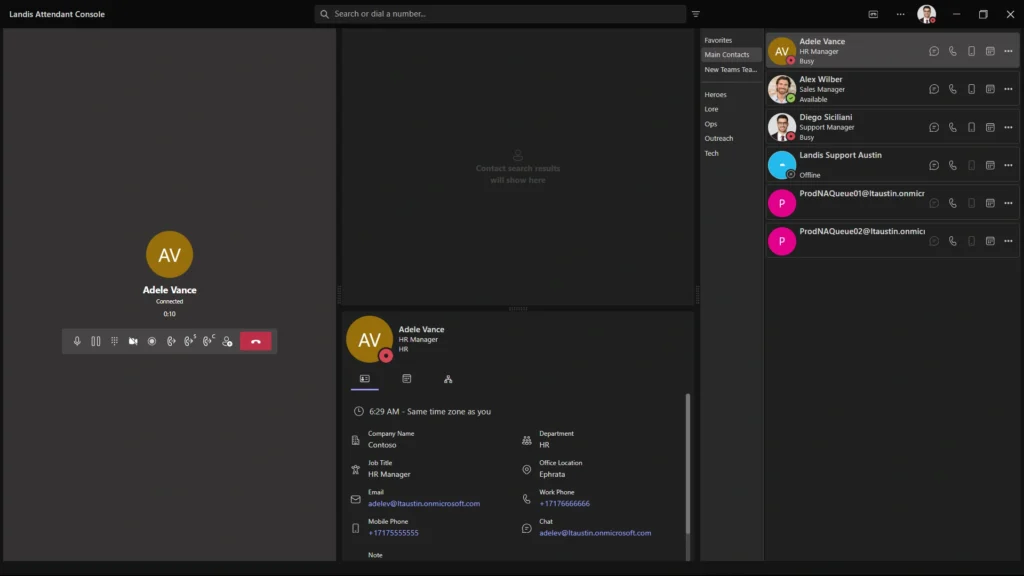Add a participant to the call
This screenshot has width=1024, height=576.
click(x=227, y=342)
